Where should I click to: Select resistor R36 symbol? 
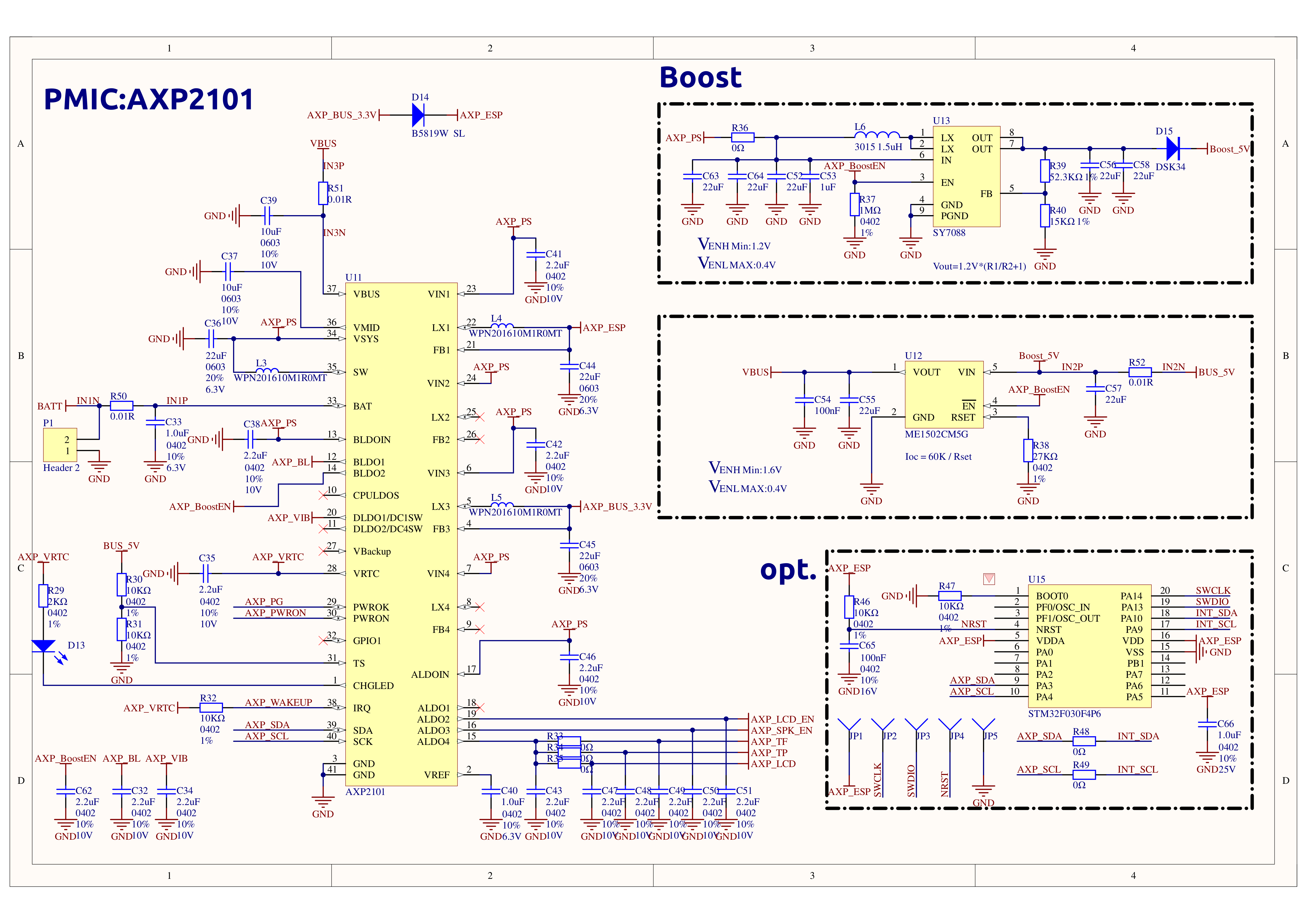click(742, 137)
